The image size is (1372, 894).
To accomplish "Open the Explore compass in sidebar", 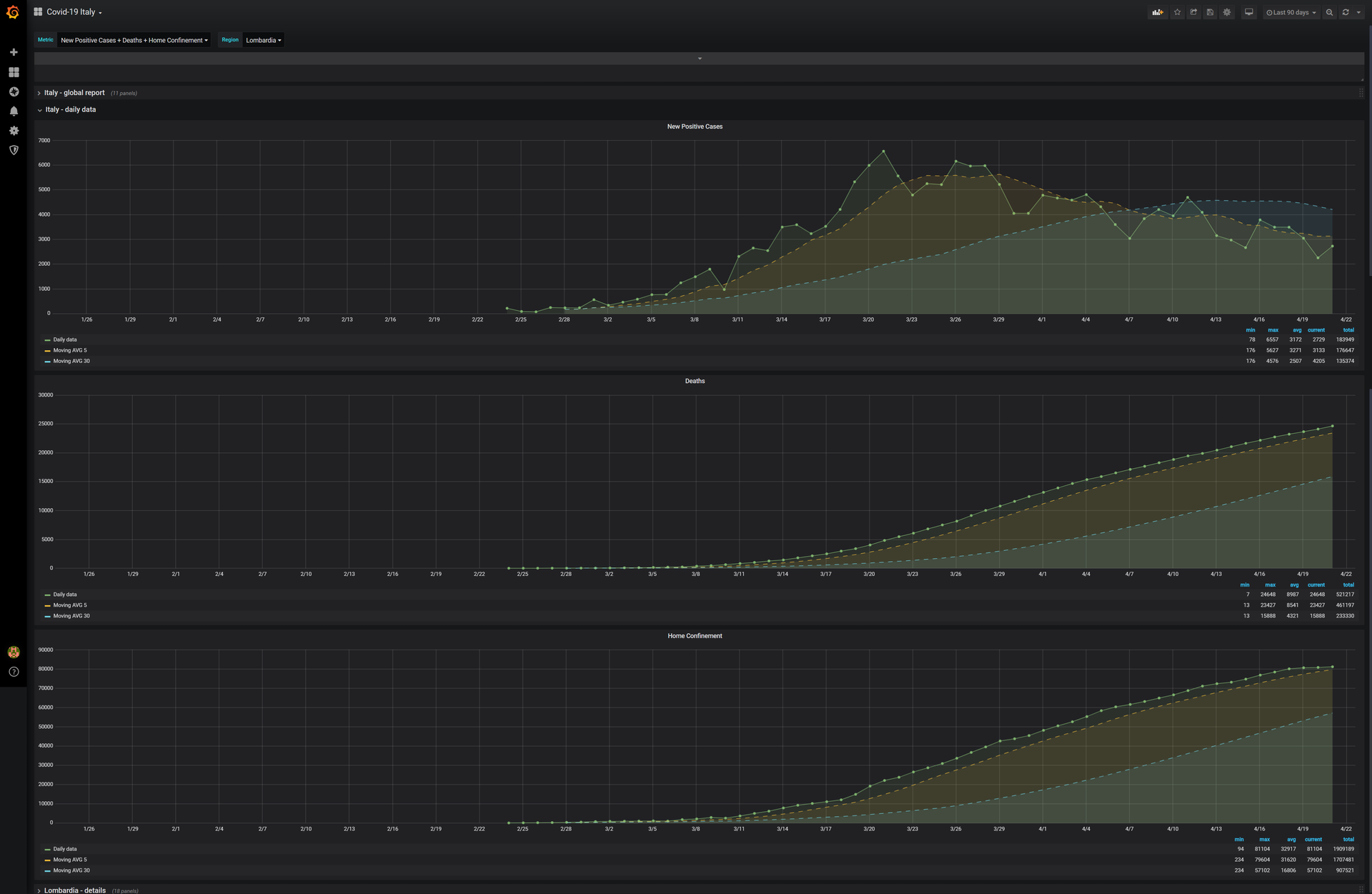I will click(14, 91).
